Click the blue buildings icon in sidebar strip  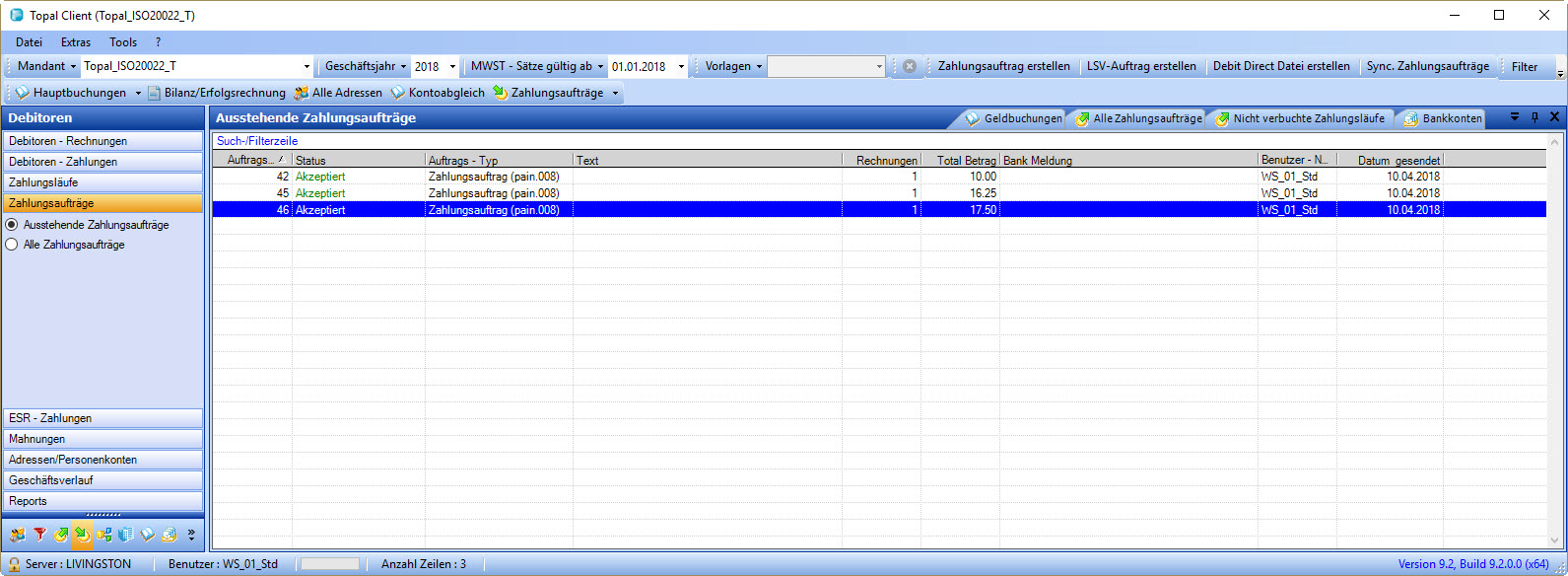point(126,535)
